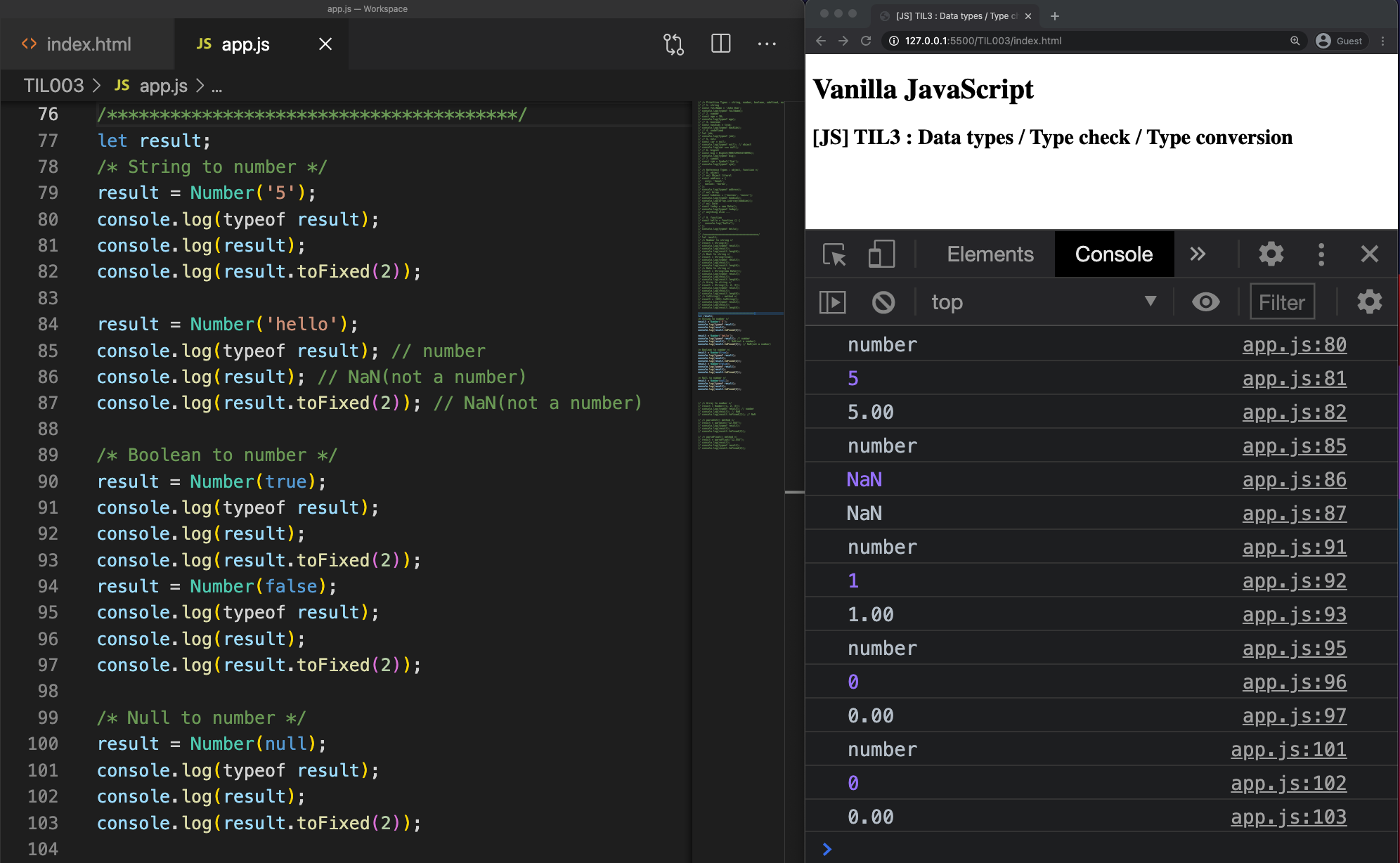Open the console settings gear
Screen dimensions: 1400x863
pos(1369,302)
